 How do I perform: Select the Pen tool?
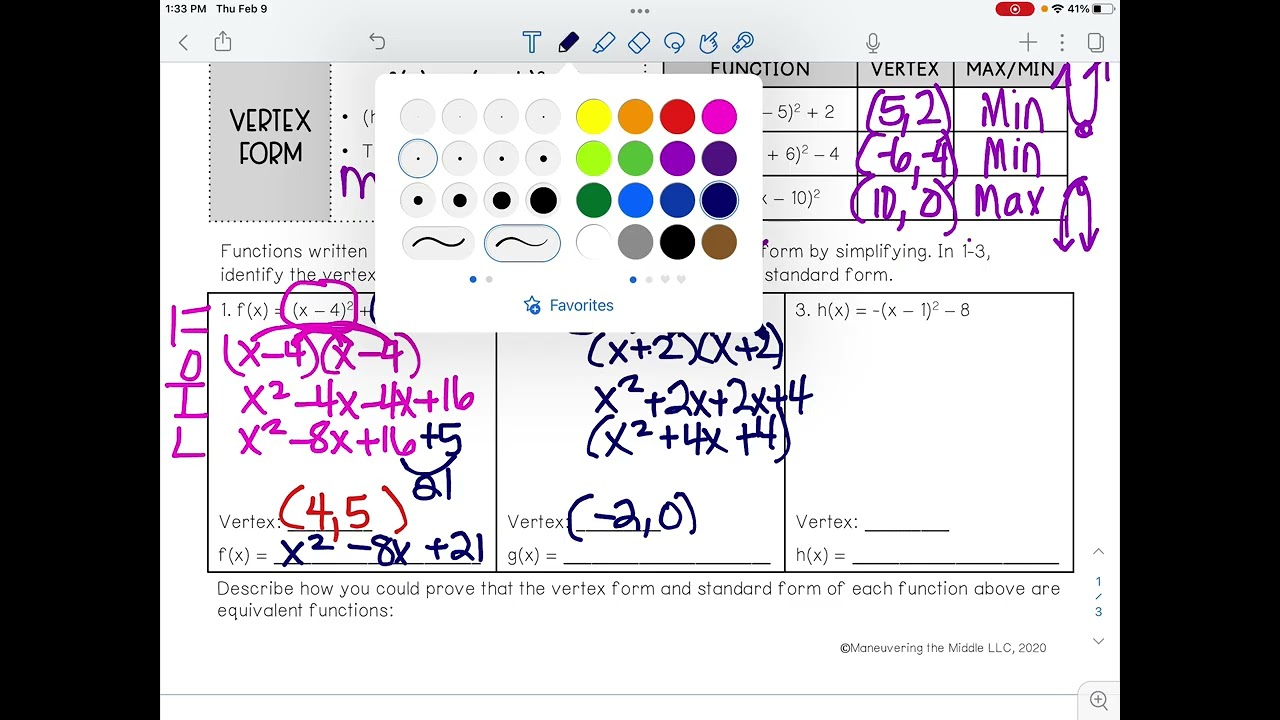[x=568, y=42]
